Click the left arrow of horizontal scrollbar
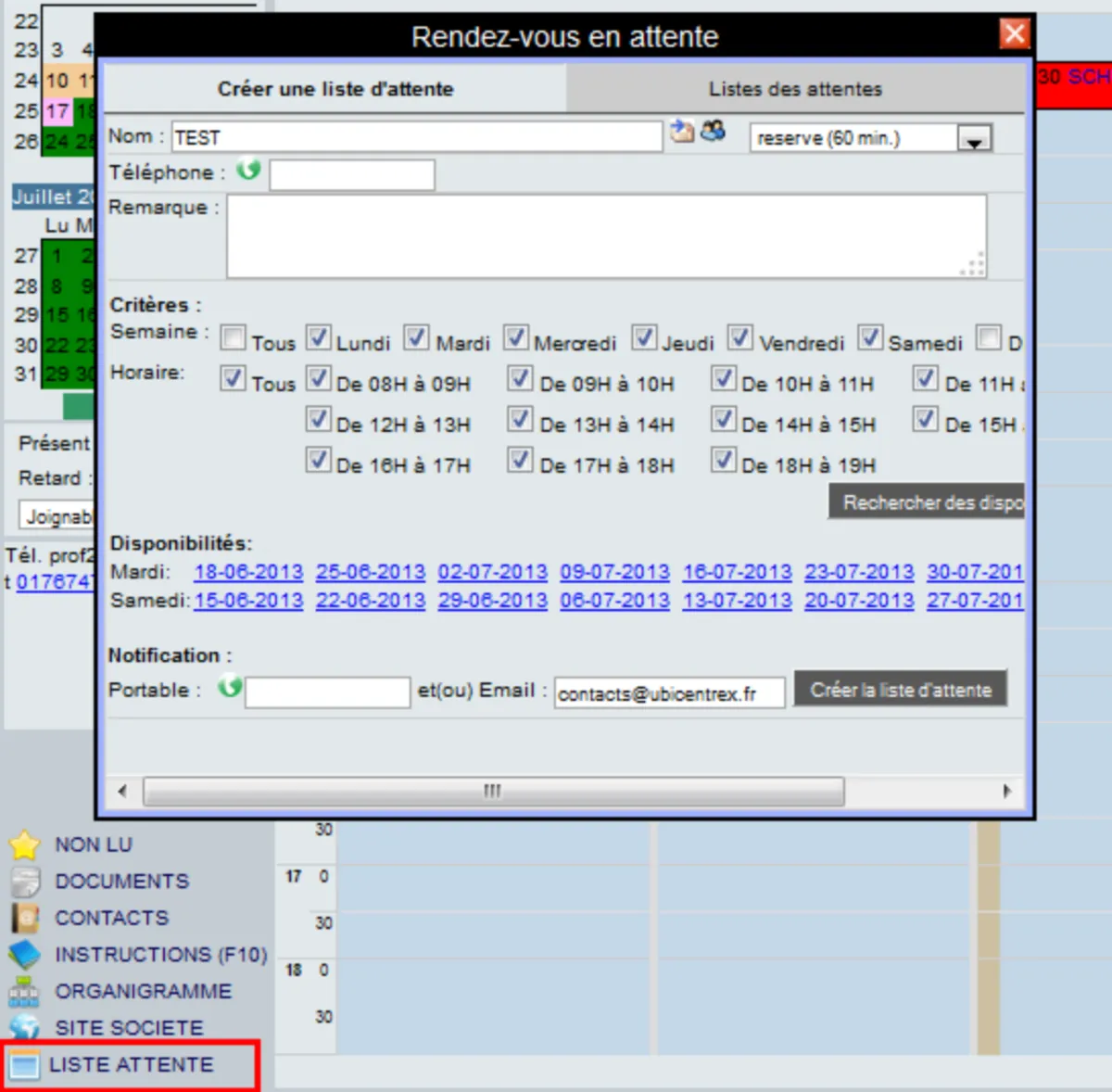 (122, 791)
